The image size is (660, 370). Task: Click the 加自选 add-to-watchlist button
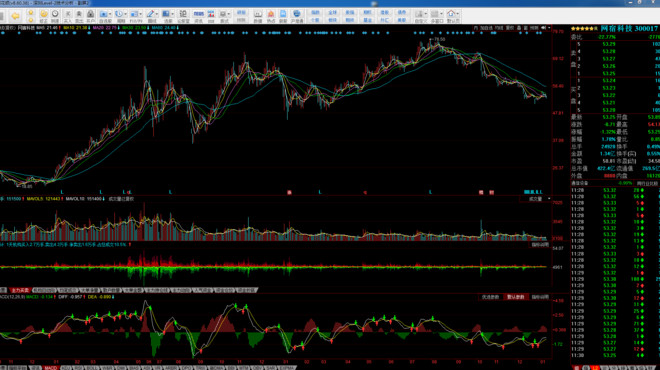click(487, 28)
